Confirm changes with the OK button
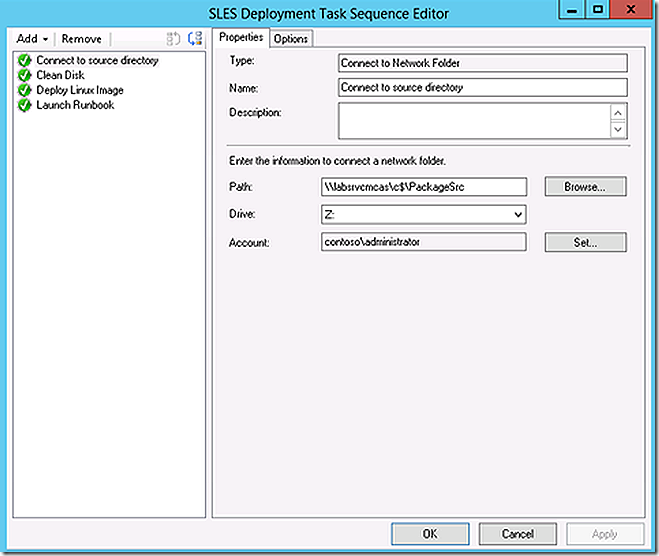Screen dimensions: 659x556 pyautogui.click(x=430, y=534)
